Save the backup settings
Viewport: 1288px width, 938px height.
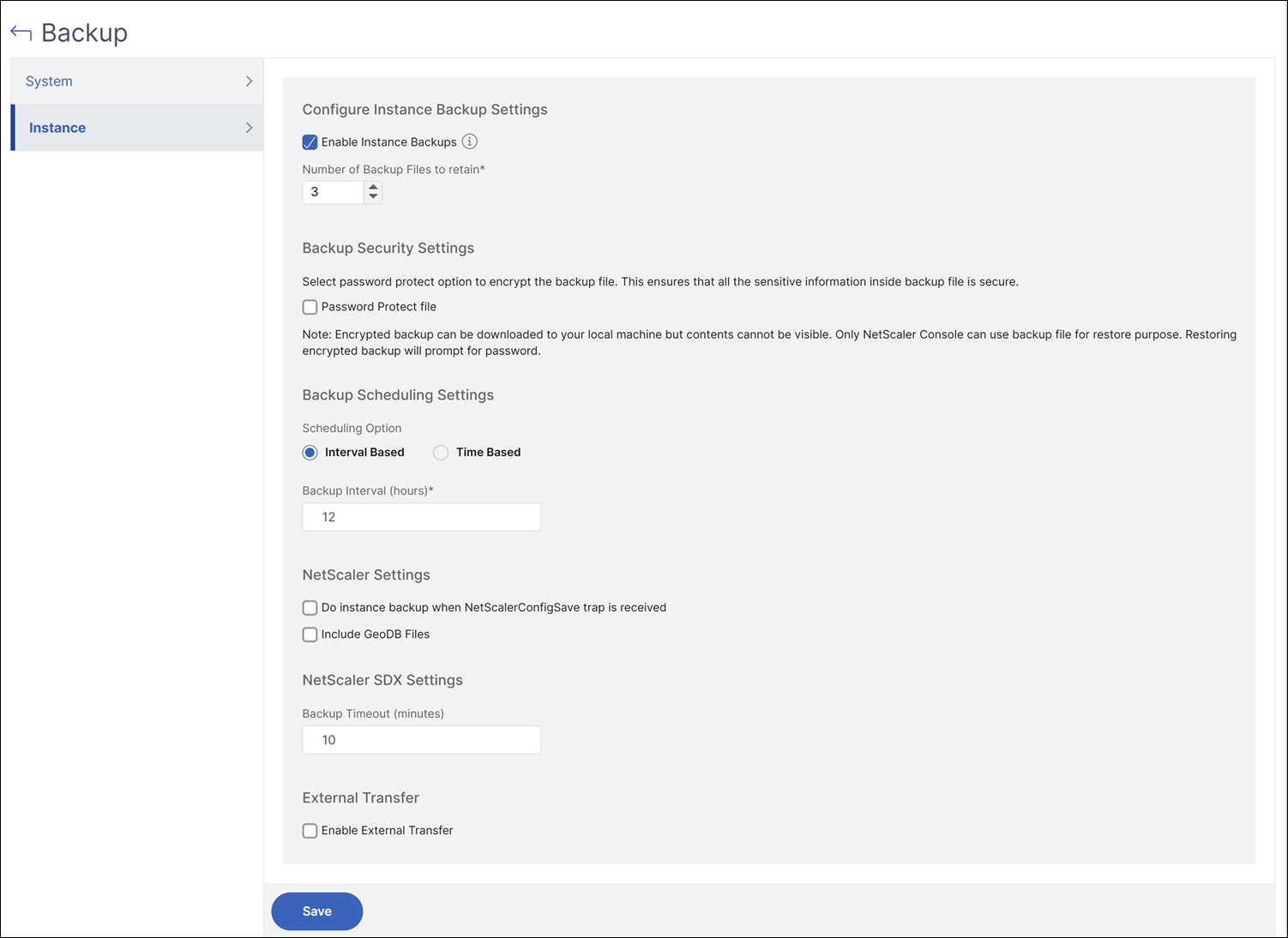pyautogui.click(x=317, y=911)
